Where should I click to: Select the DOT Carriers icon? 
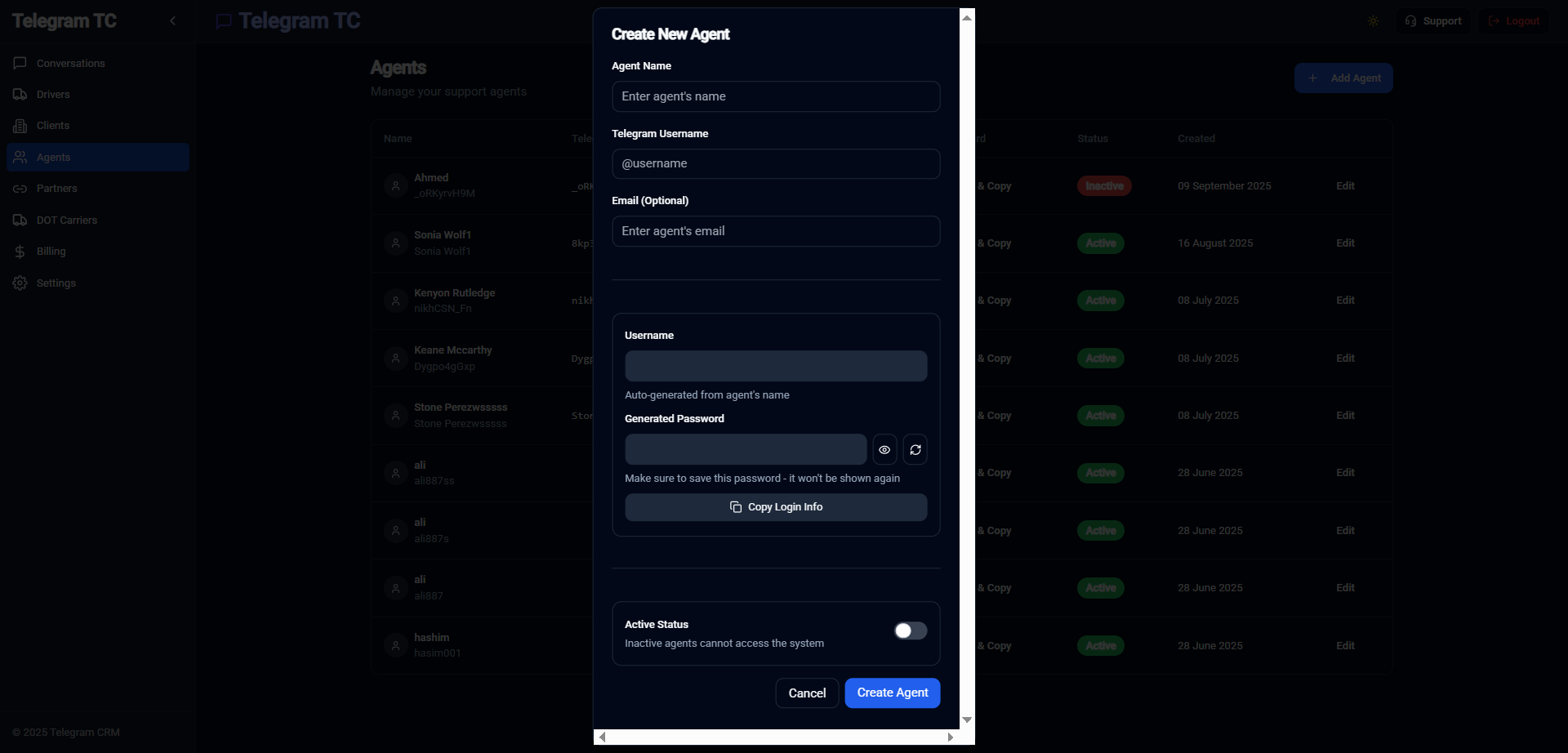(x=20, y=220)
